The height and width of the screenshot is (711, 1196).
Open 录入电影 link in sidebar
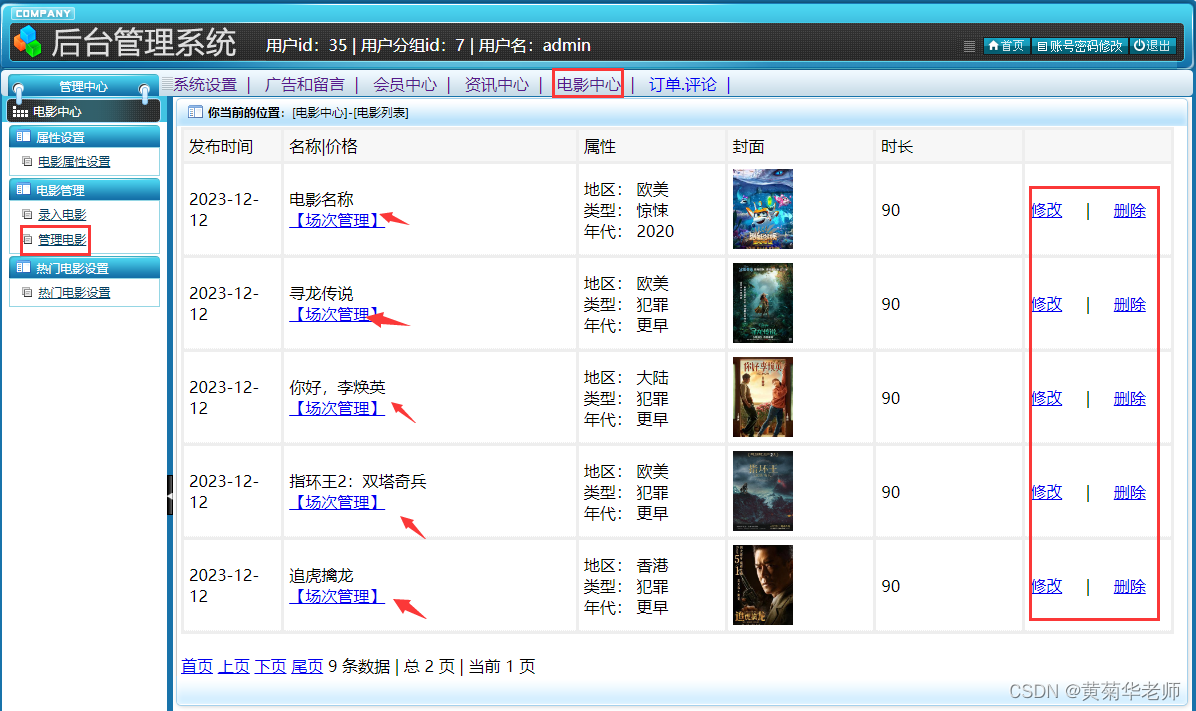(62, 214)
